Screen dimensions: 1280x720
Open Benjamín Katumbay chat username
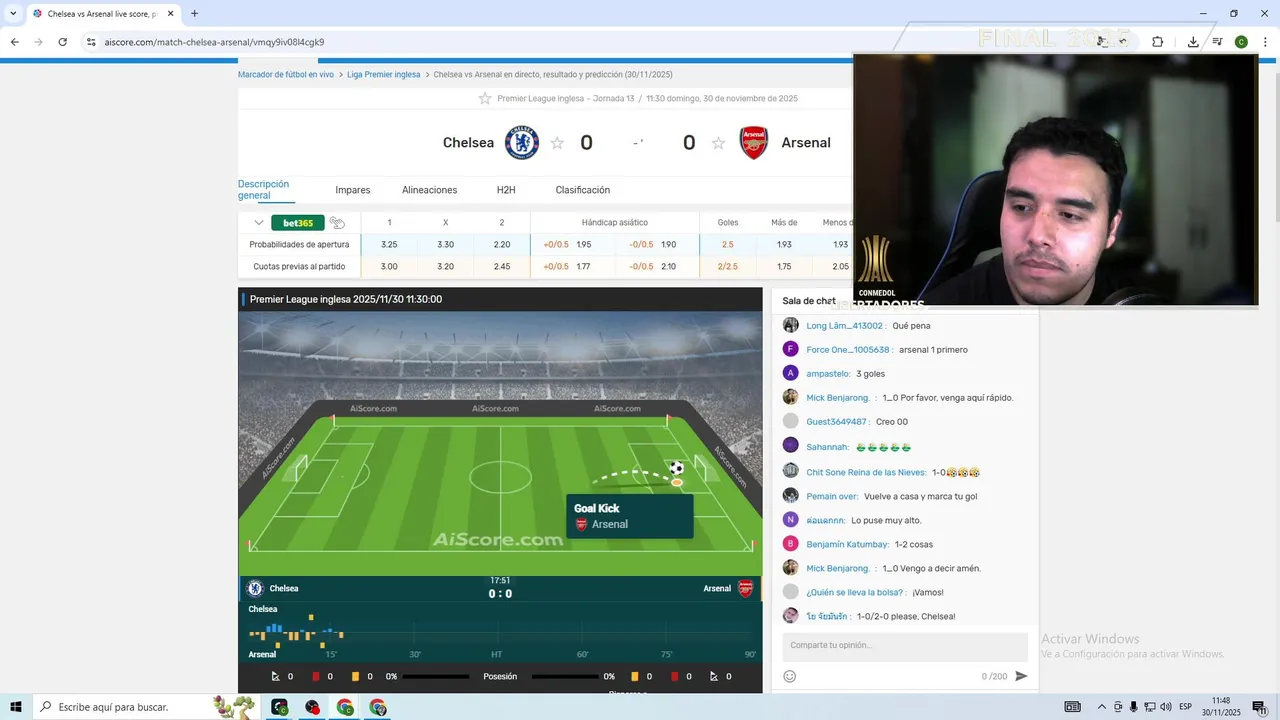tap(849, 545)
